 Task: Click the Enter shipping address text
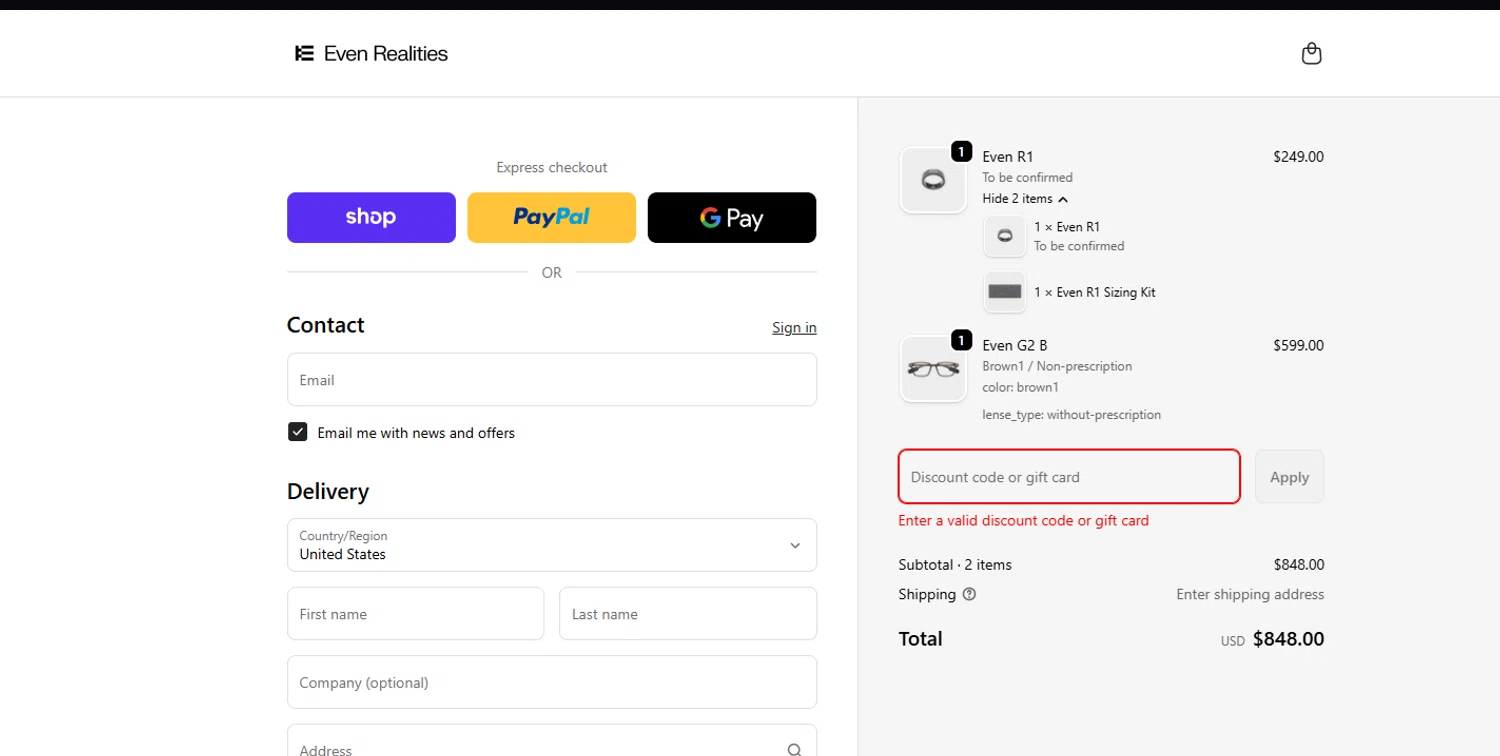(1250, 594)
